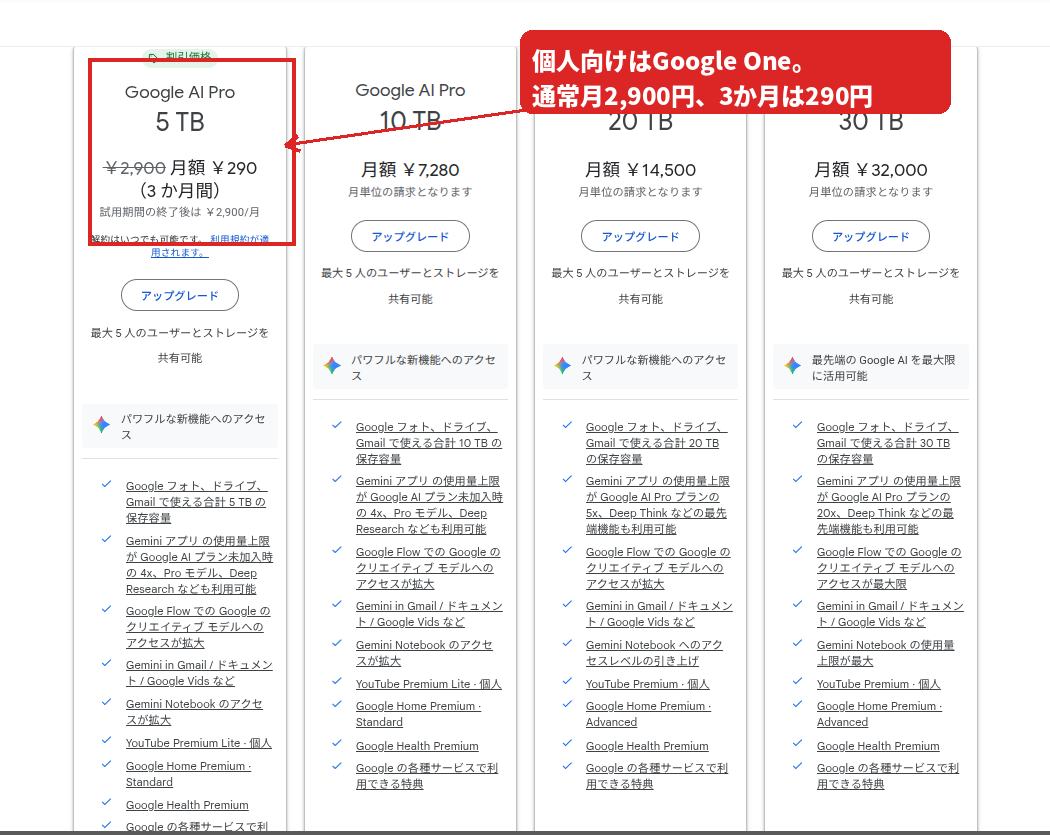Image resolution: width=1050 pixels, height=835 pixels.
Task: Click the discounted 月額 ¥290 price
Action: (214, 167)
